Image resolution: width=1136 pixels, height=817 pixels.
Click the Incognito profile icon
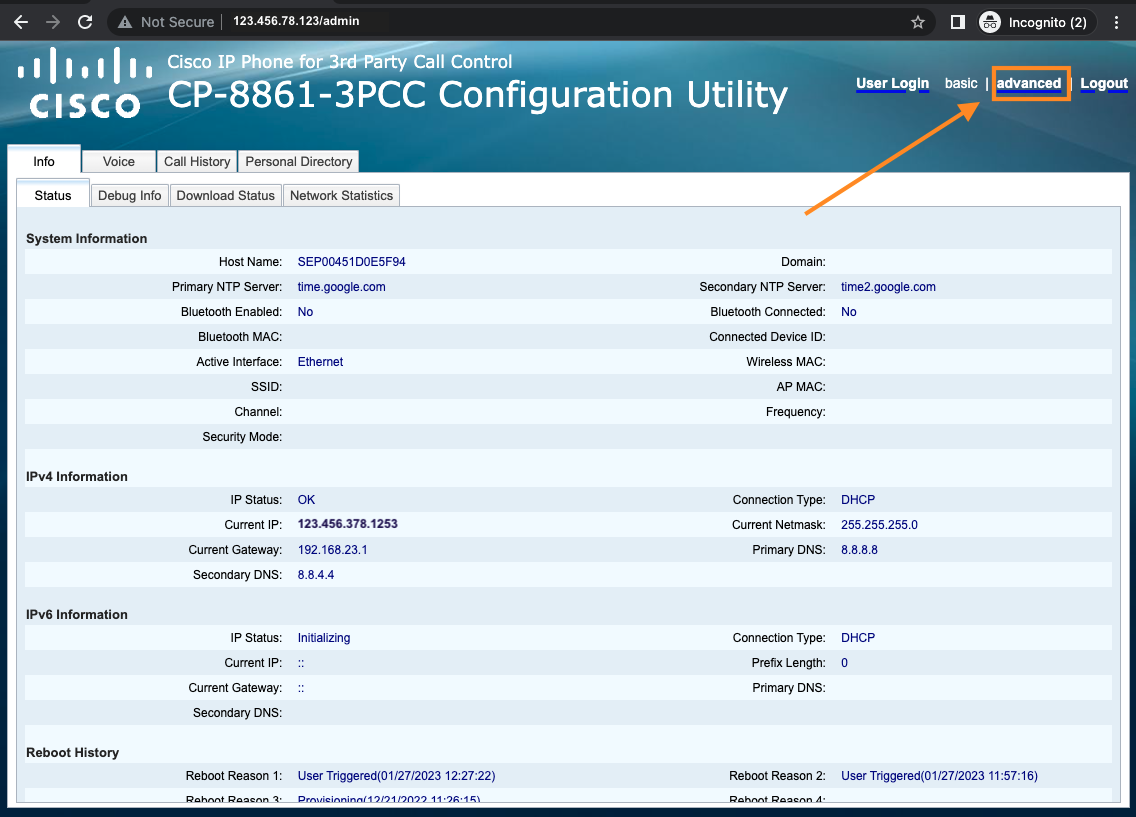point(989,22)
